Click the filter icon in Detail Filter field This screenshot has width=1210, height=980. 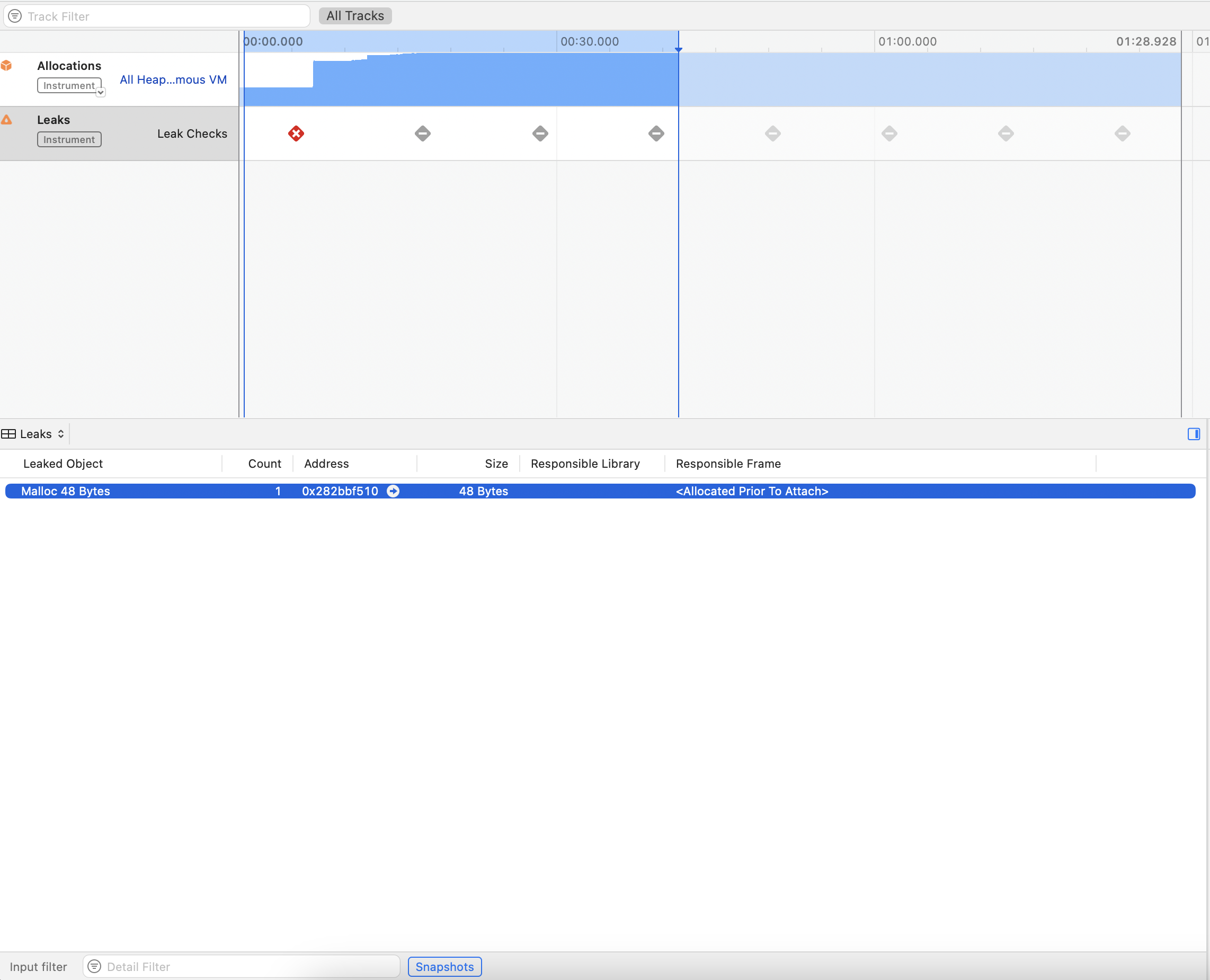[x=95, y=966]
